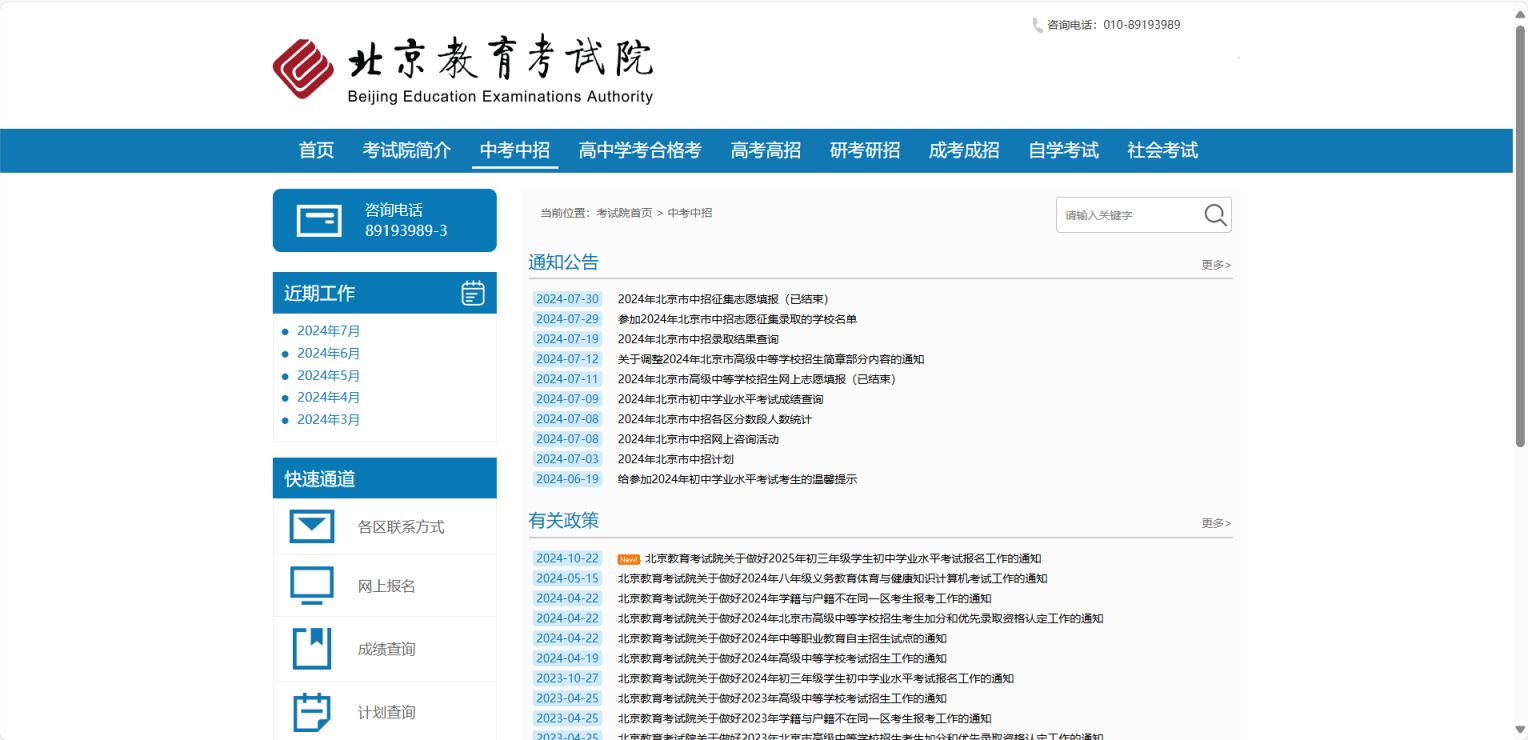Click the card icon in 咨询电话 box
Screen dimensions: 1528x740
[x=319, y=220]
